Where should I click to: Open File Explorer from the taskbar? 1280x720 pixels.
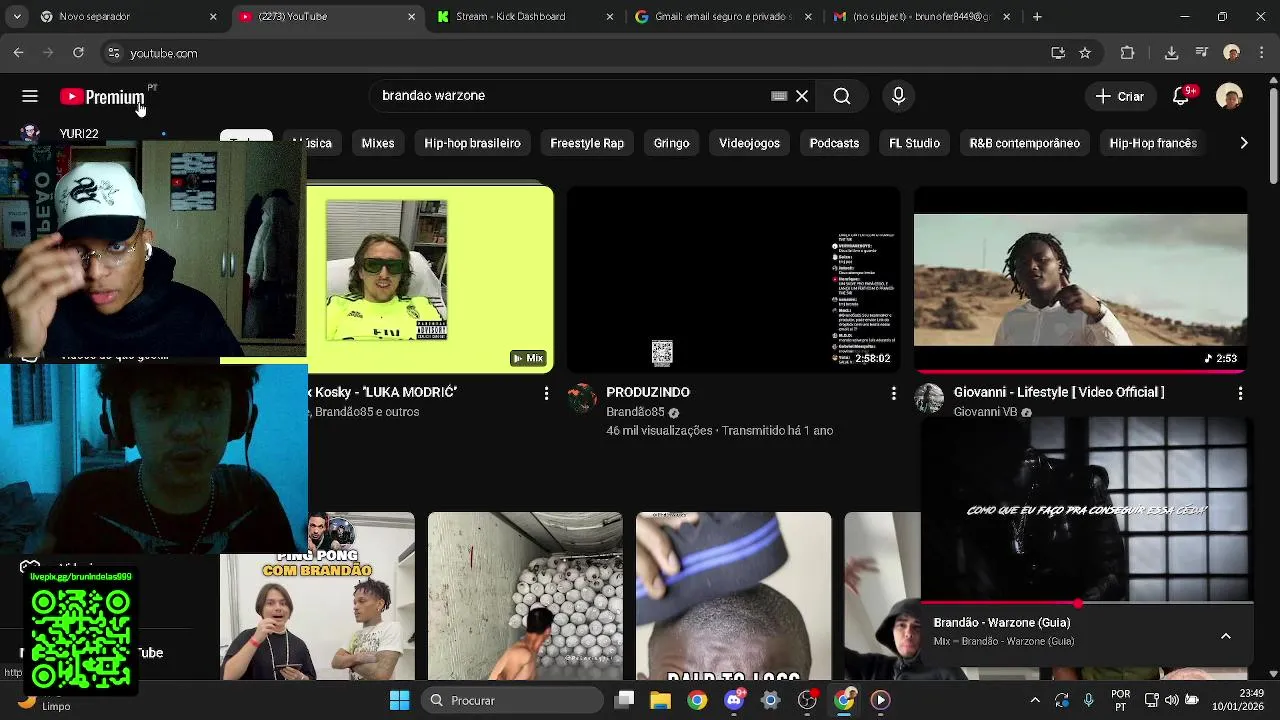pos(660,700)
